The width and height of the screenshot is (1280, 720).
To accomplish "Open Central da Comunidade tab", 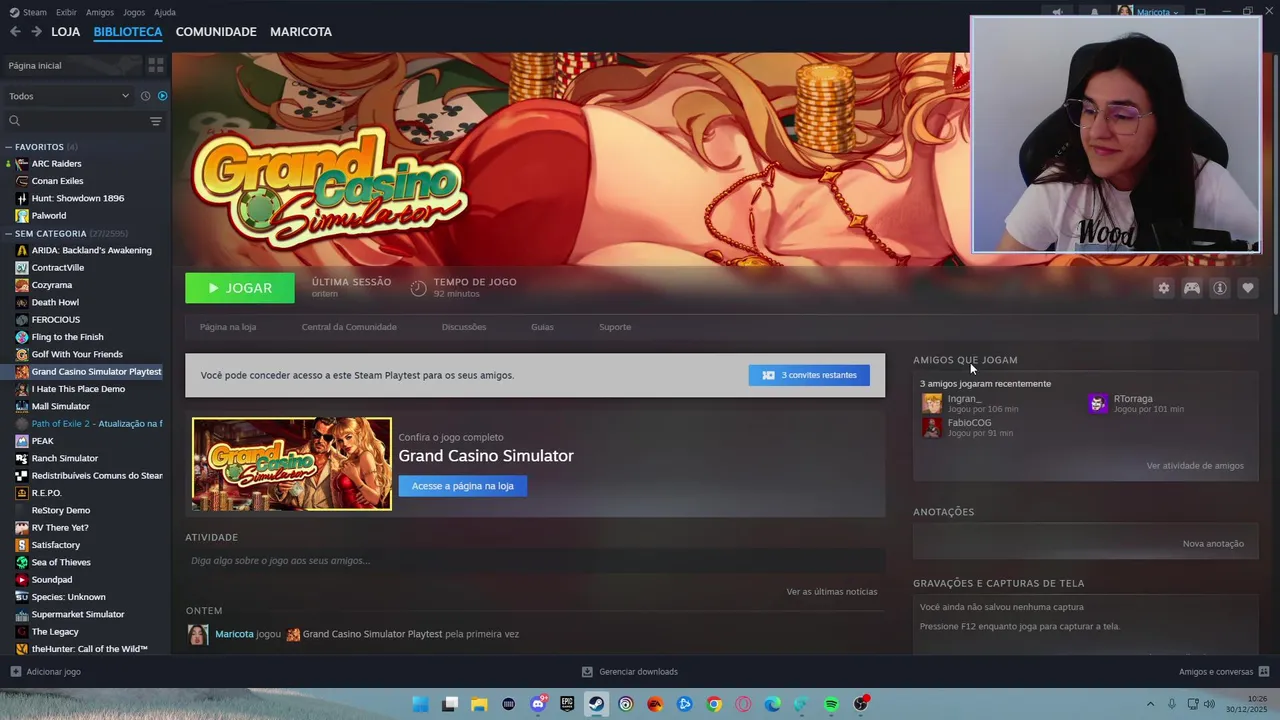I will (x=349, y=327).
